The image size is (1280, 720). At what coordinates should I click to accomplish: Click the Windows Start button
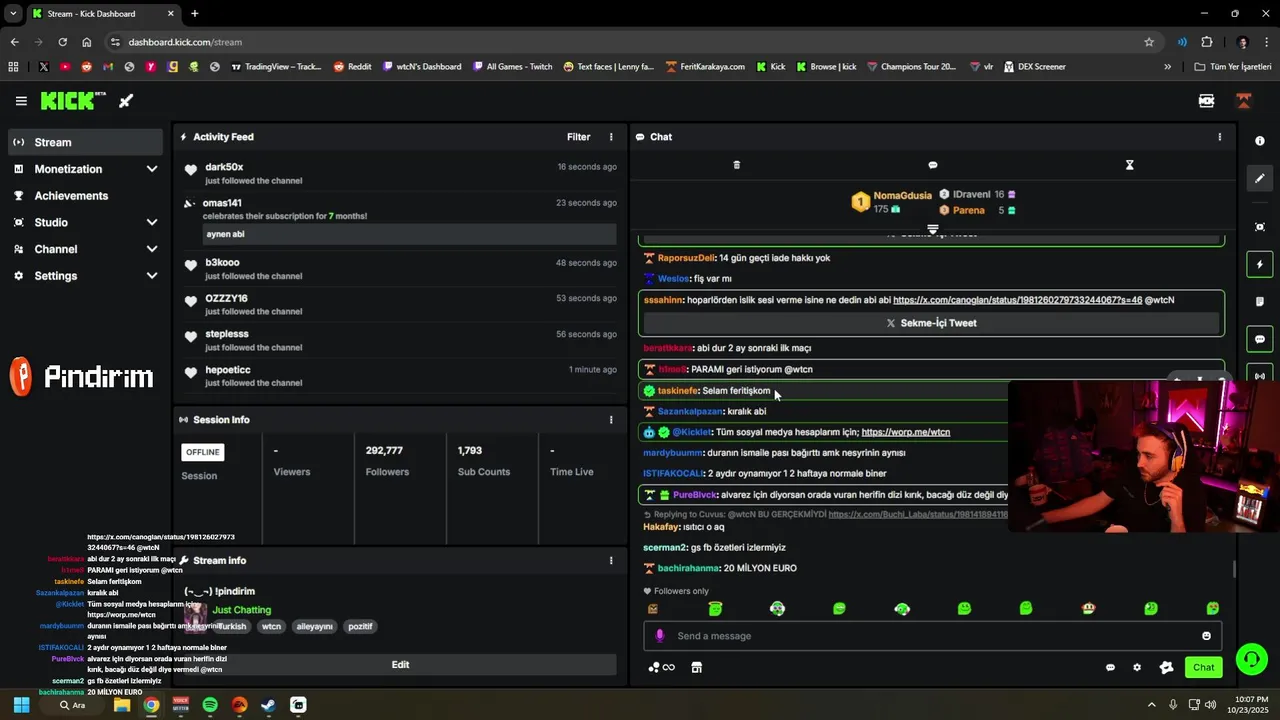pyautogui.click(x=21, y=705)
